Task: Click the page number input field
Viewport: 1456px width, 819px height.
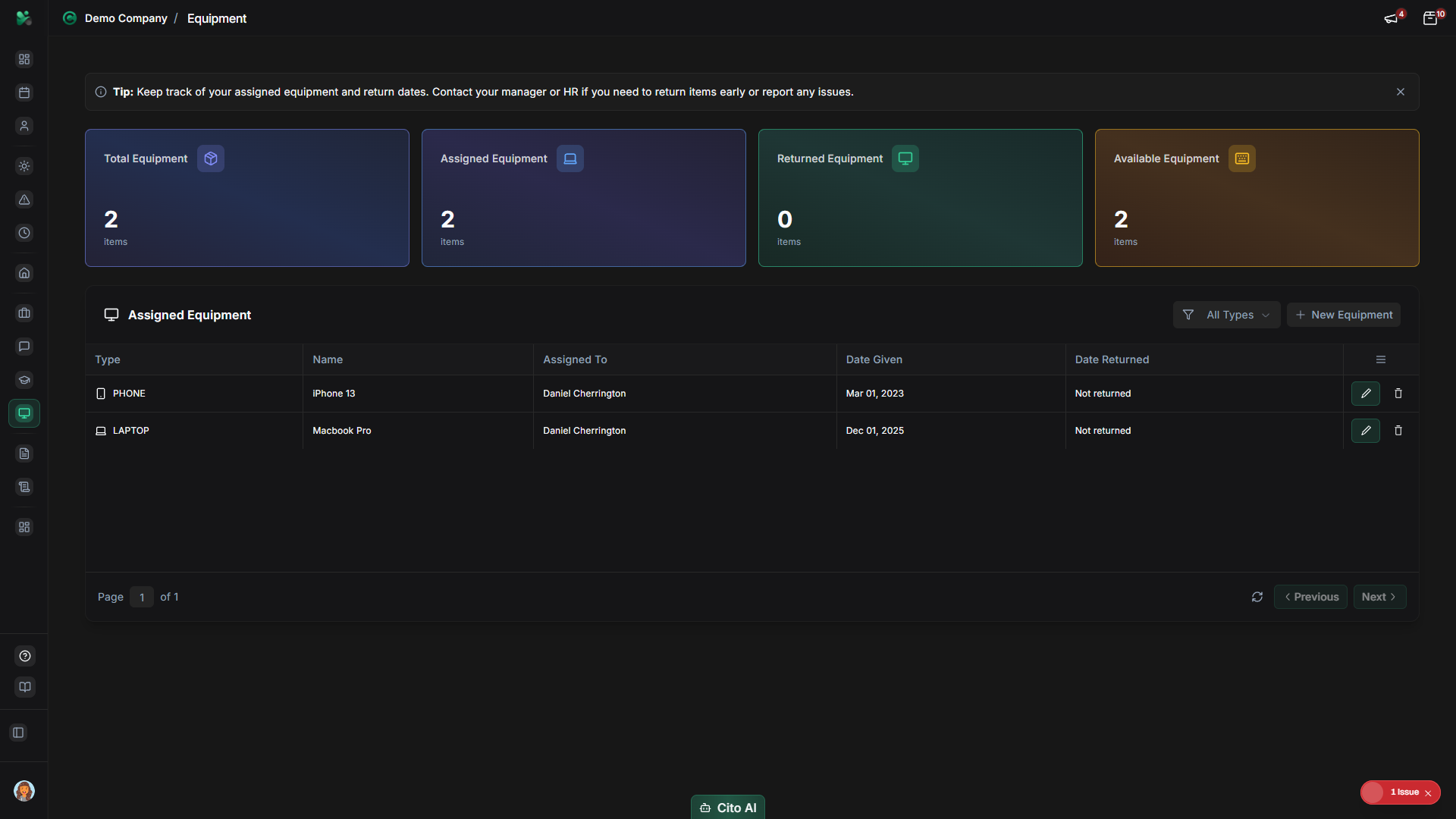Action: coord(142,597)
